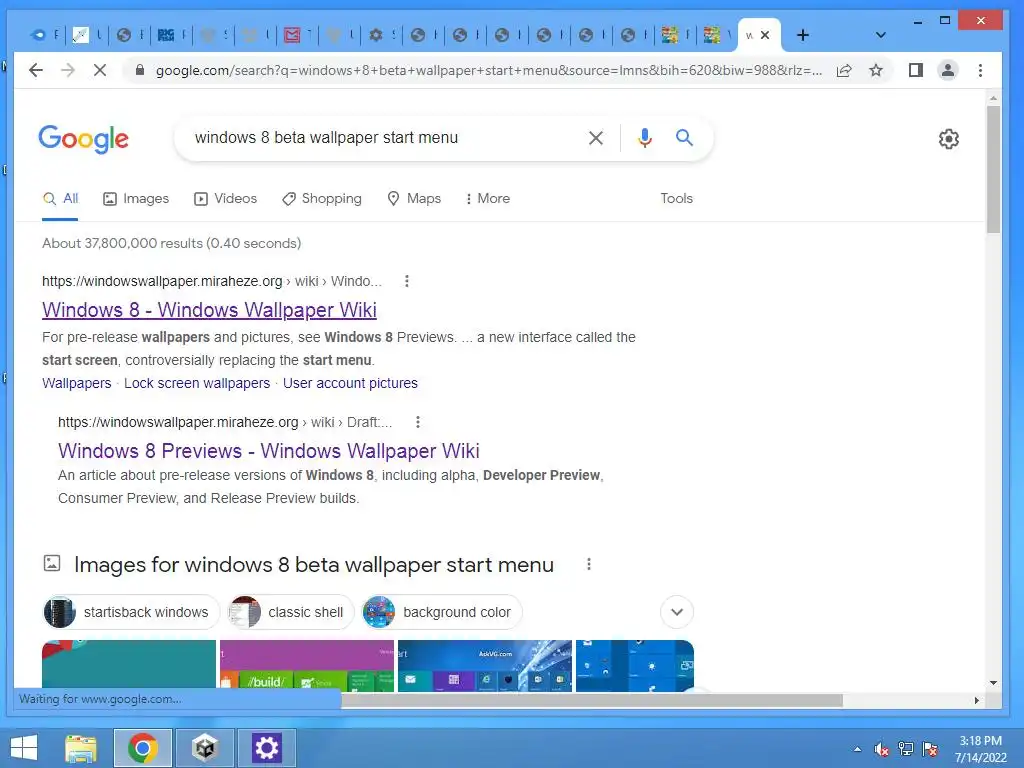Go back to the previous page
This screenshot has width=1024, height=768.
tap(36, 70)
